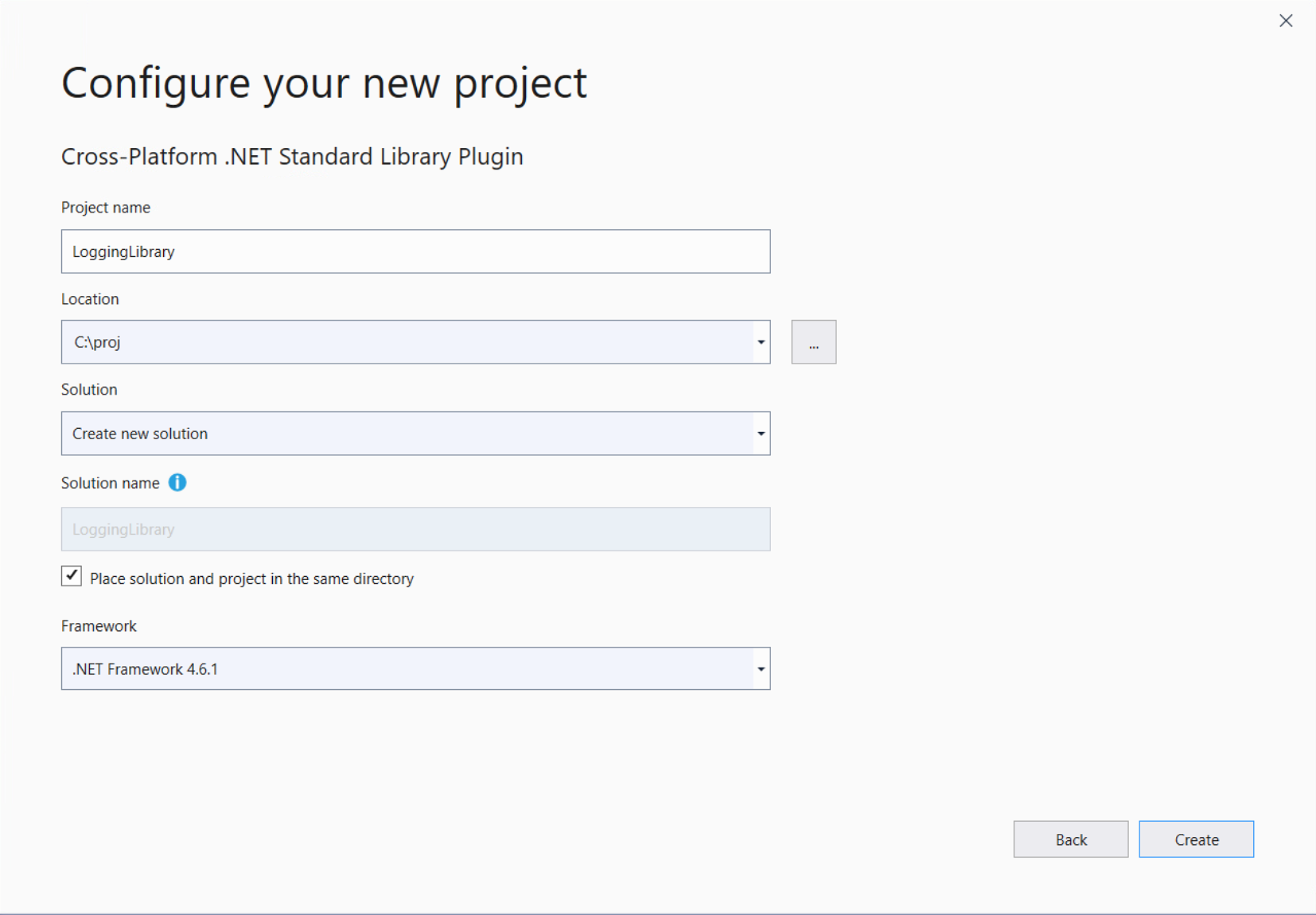
Task: Expand the Location dropdown arrow
Action: (x=761, y=342)
